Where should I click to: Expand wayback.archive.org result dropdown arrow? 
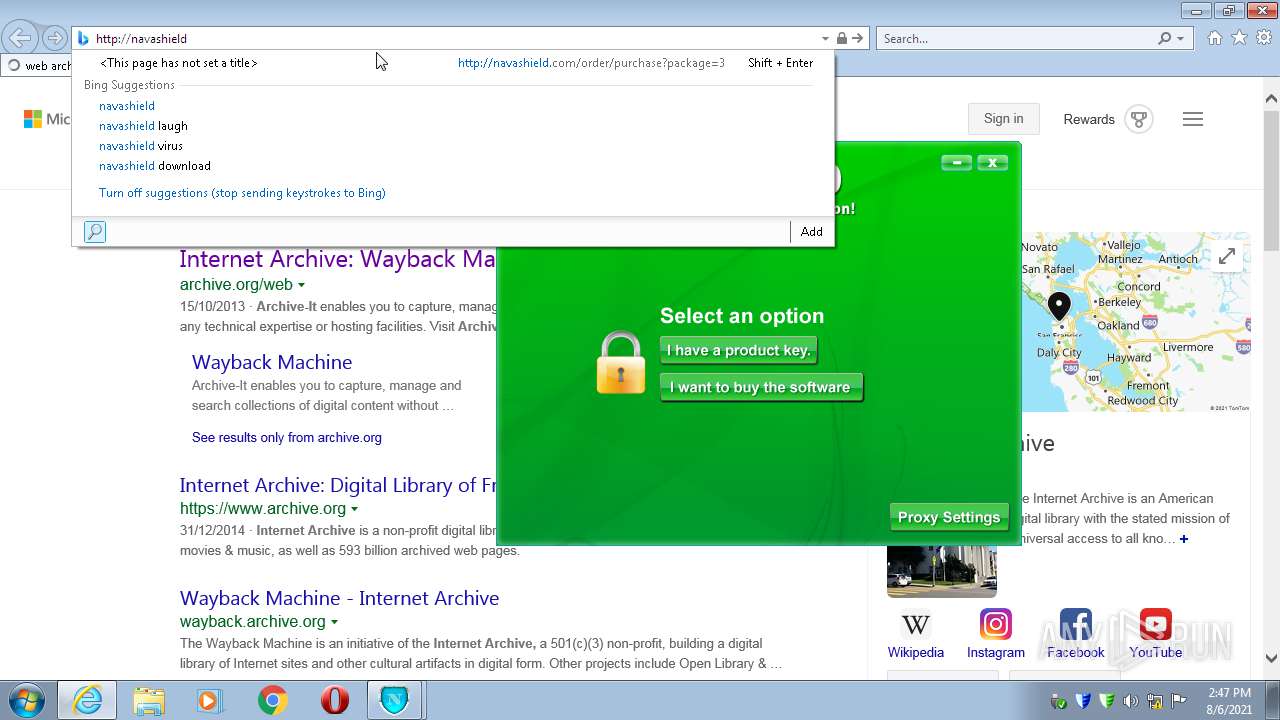click(x=334, y=622)
